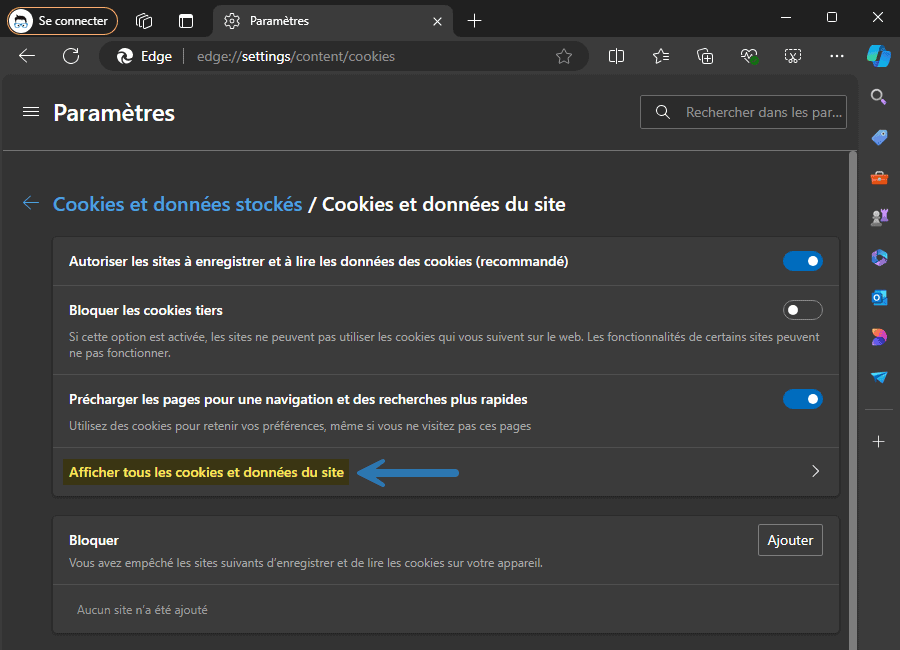Image resolution: width=900 pixels, height=650 pixels.
Task: Click the 'Paramètres' page title
Action: [114, 113]
